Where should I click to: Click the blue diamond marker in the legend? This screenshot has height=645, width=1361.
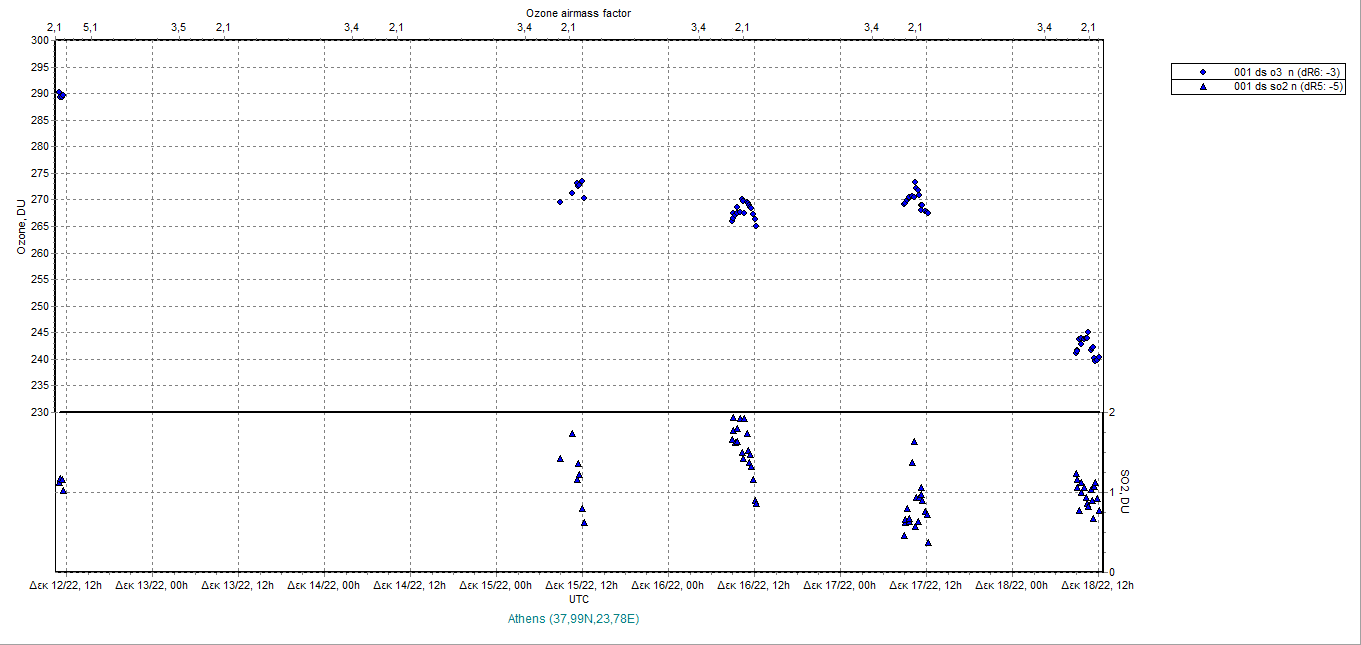pyautogui.click(x=1203, y=72)
